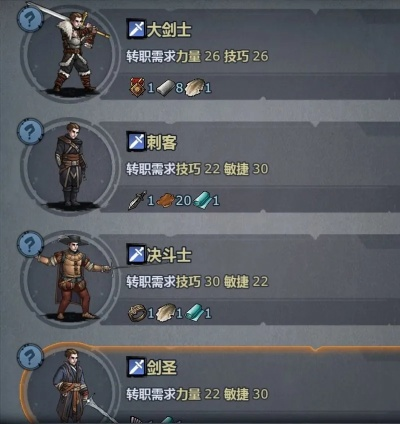Click the 大剑士 class title
Screen dimensions: 400x424
(169, 30)
